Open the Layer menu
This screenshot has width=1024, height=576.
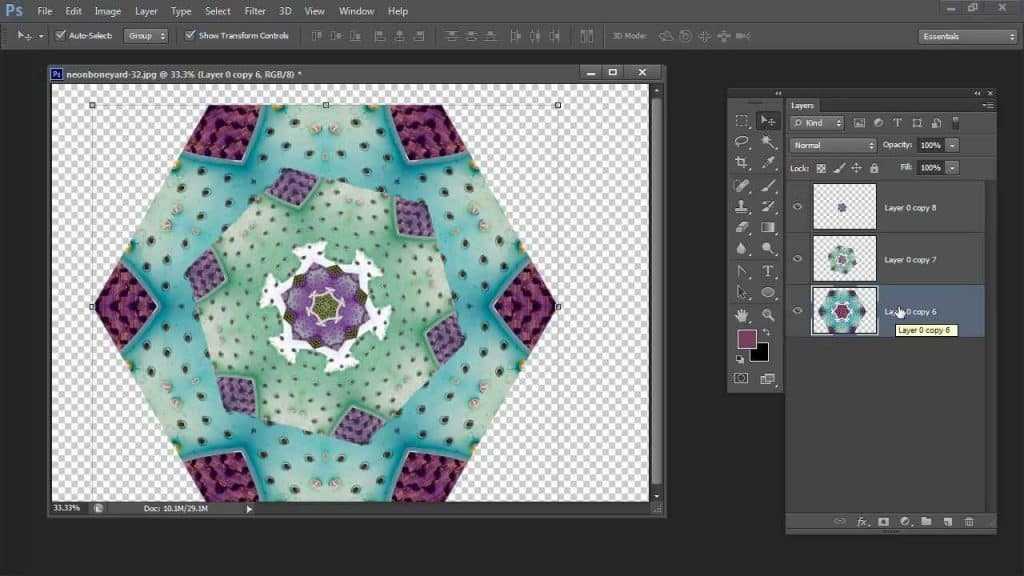pyautogui.click(x=146, y=11)
